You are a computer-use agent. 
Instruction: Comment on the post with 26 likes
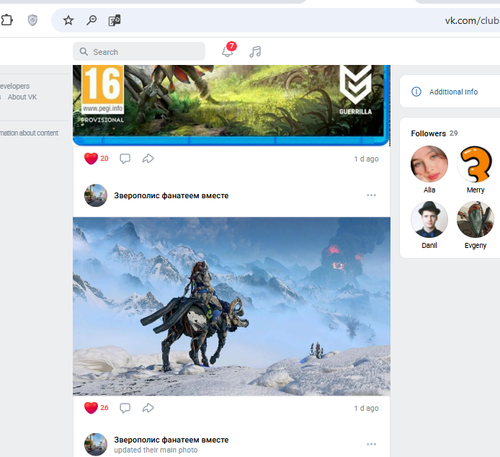point(125,408)
